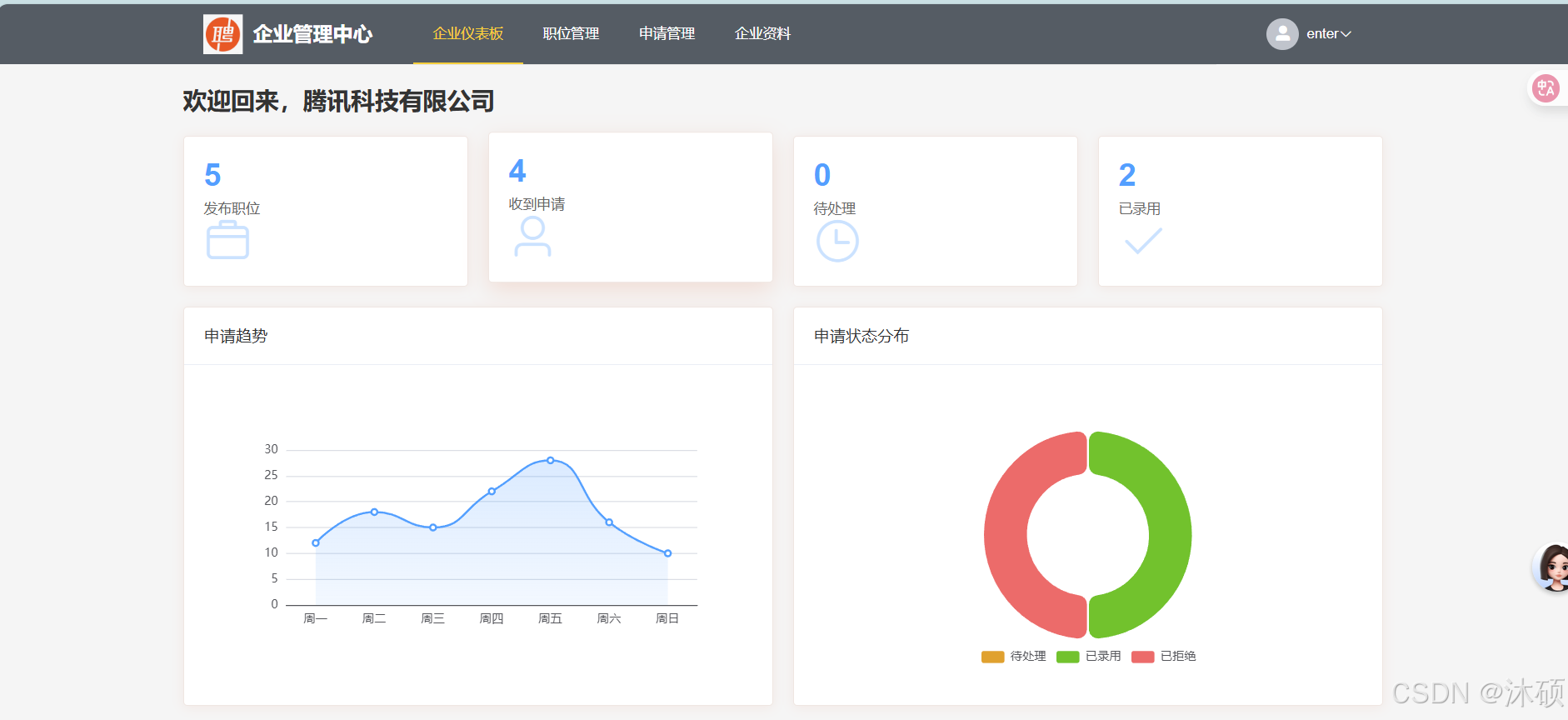Click the person icon in 收到申请 card
The image size is (1568, 720).
coord(532,237)
